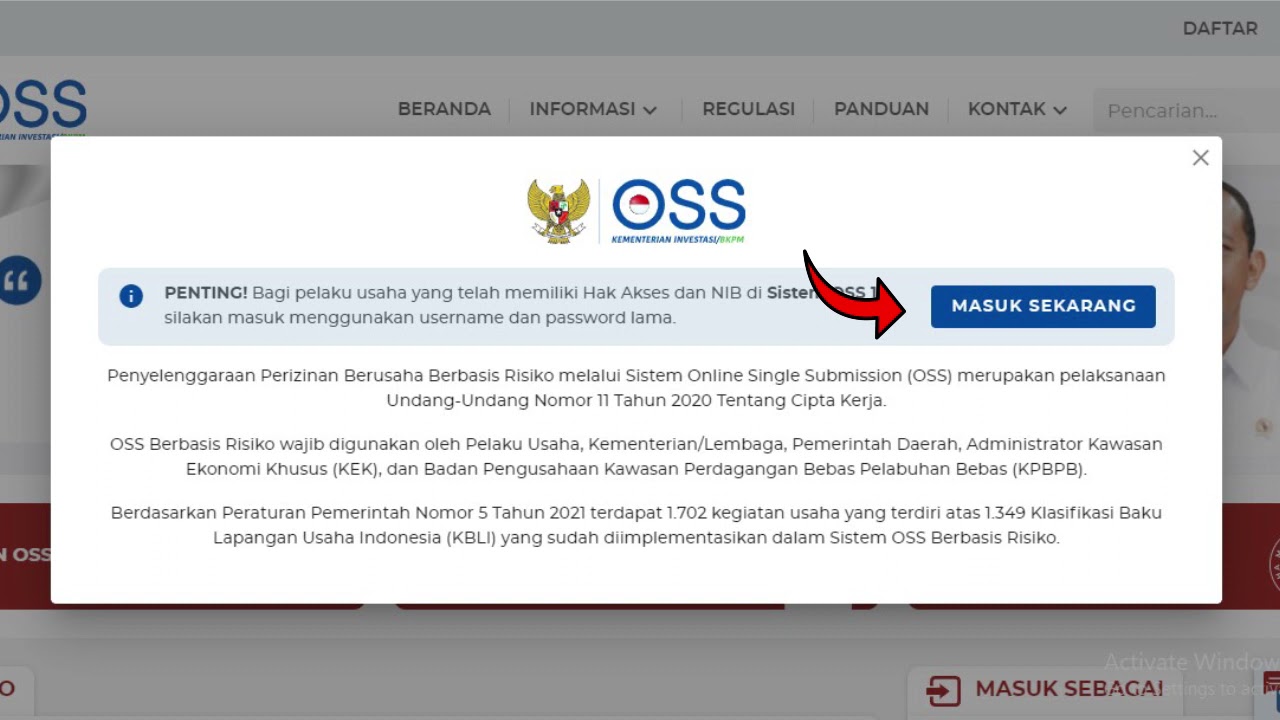
Task: Expand the KONTAK dropdown menu
Action: 1017,109
